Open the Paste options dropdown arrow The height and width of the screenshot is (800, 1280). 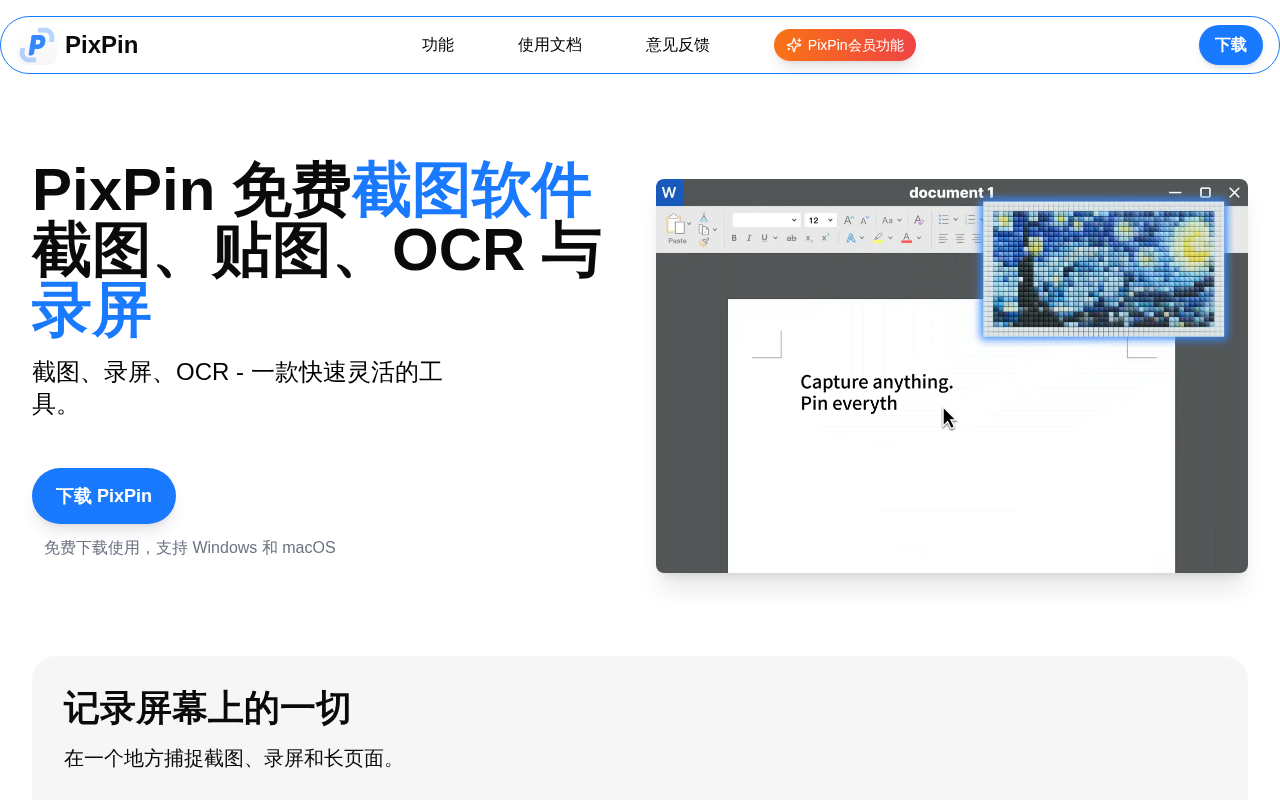coord(689,224)
